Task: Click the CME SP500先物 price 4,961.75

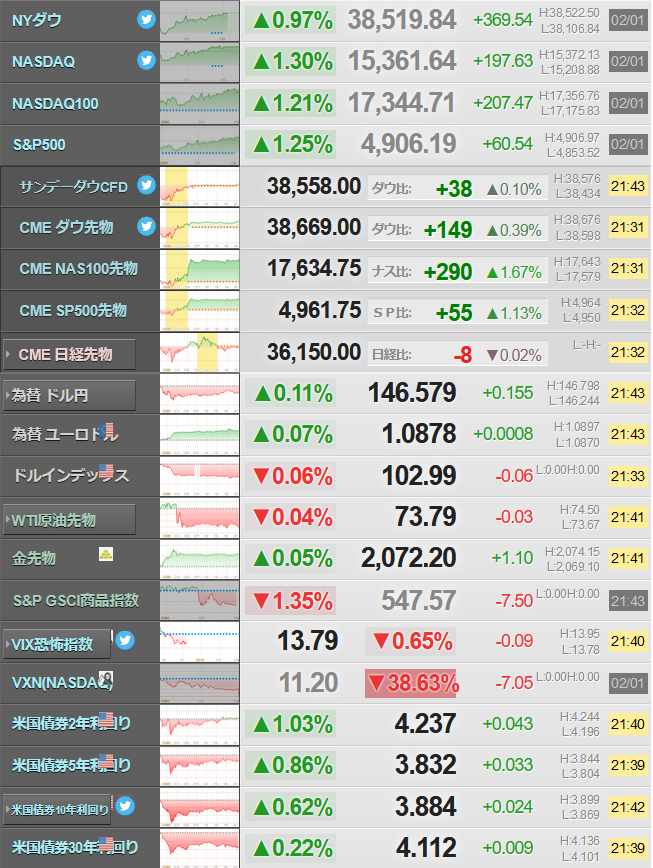Action: point(319,310)
